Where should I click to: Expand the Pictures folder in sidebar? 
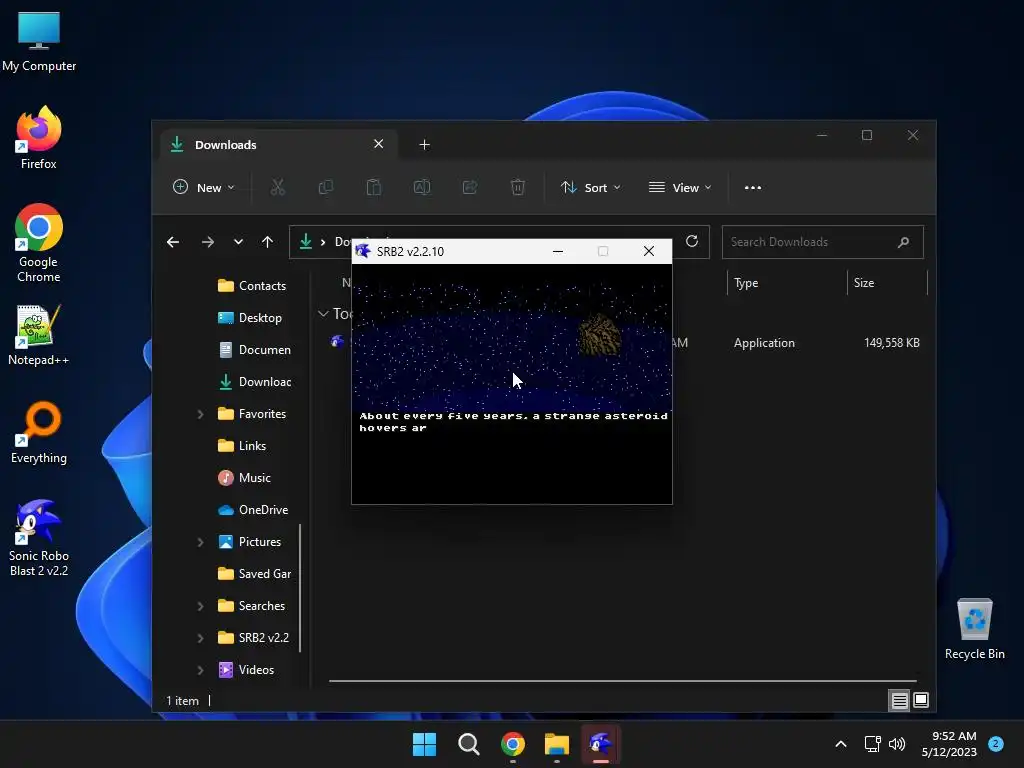(200, 542)
